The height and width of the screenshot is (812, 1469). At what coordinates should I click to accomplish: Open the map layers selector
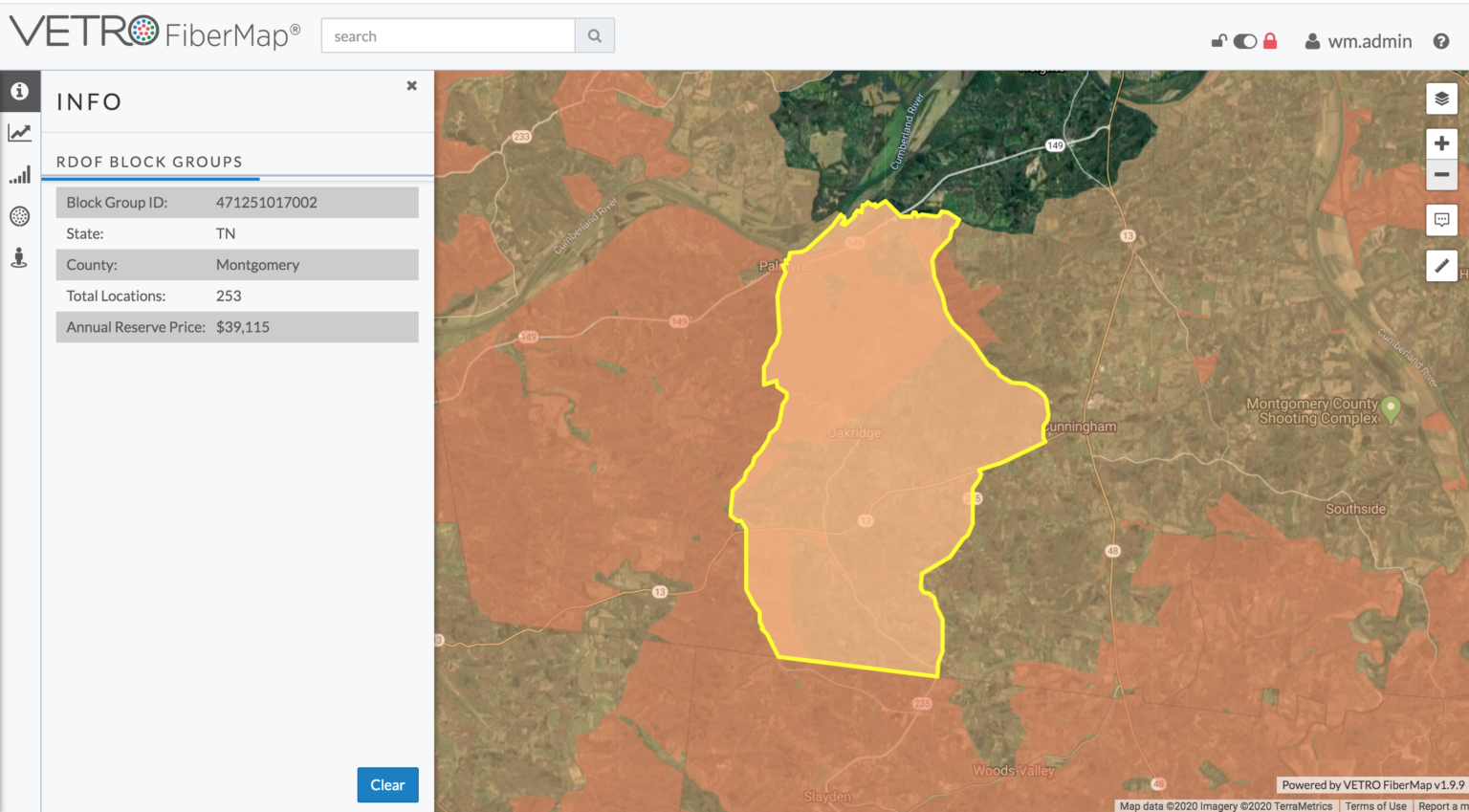coord(1441,98)
